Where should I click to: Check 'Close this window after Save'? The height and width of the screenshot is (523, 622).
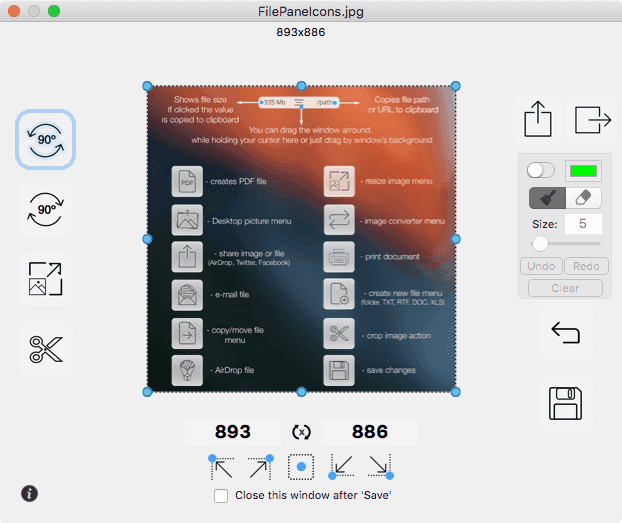point(221,496)
